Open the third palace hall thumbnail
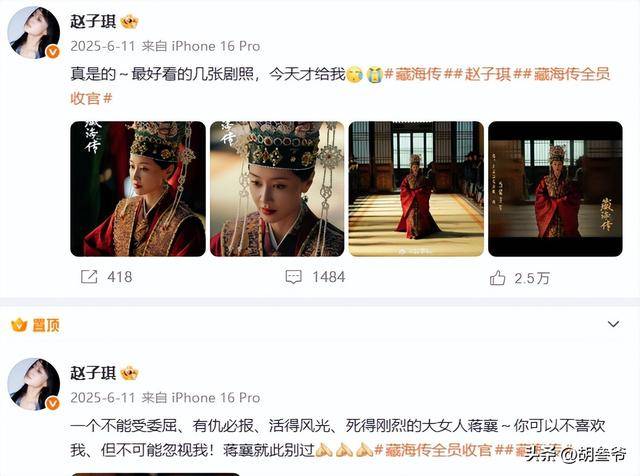The height and width of the screenshot is (476, 640). pyautogui.click(x=416, y=189)
